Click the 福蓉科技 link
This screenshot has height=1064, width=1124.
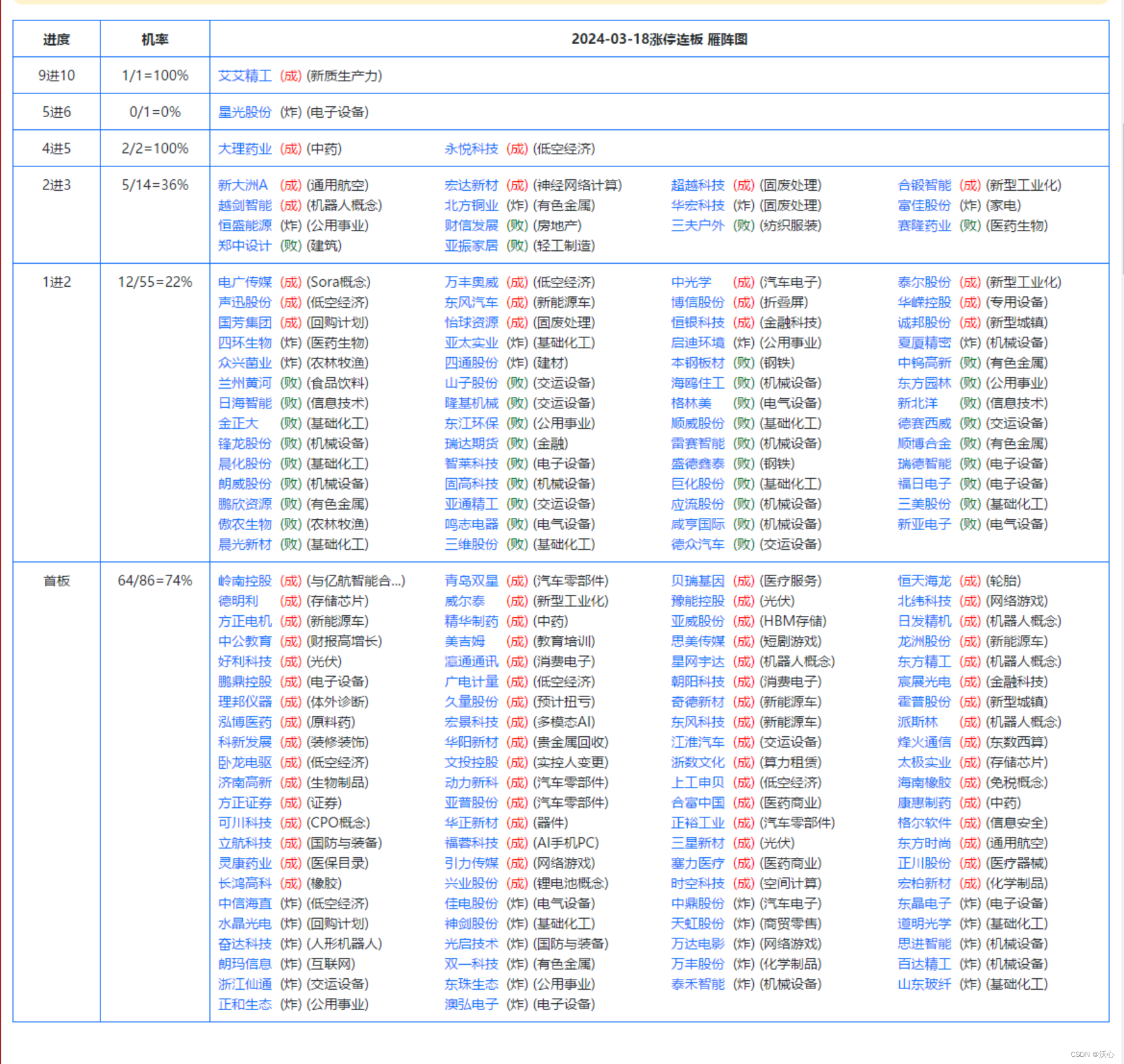click(x=471, y=843)
